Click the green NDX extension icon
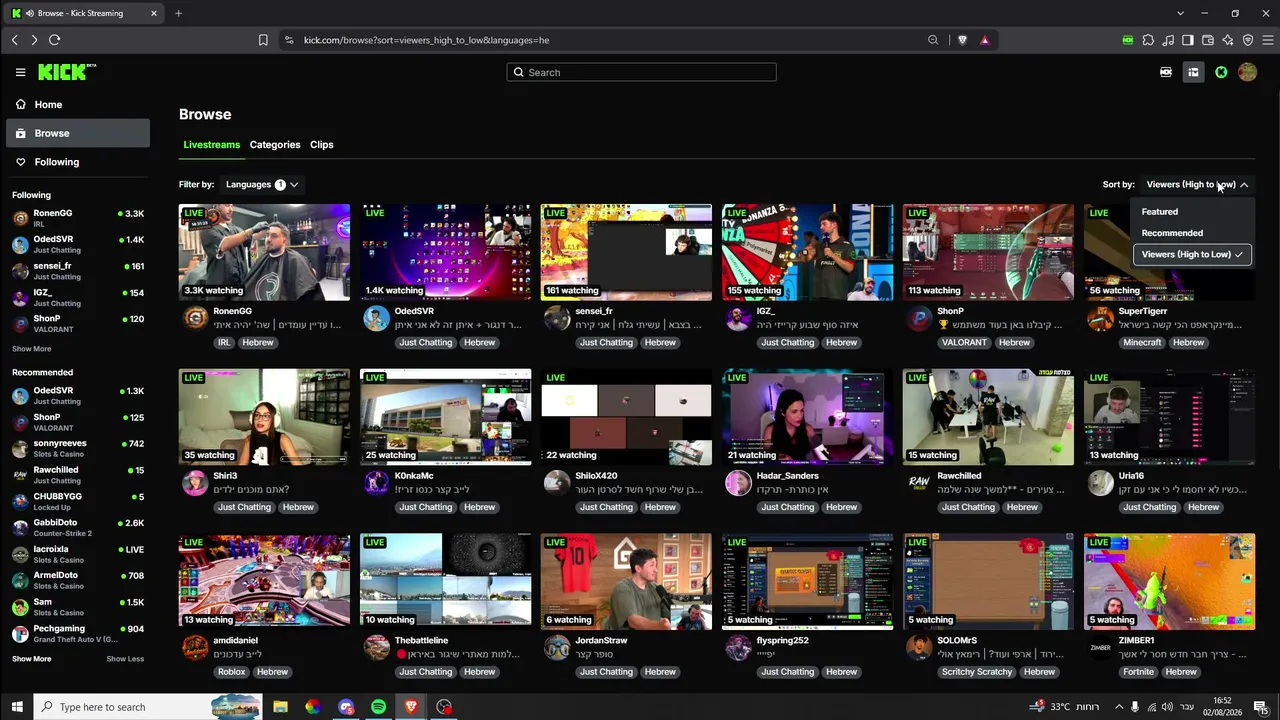This screenshot has width=1280, height=720. [1128, 40]
